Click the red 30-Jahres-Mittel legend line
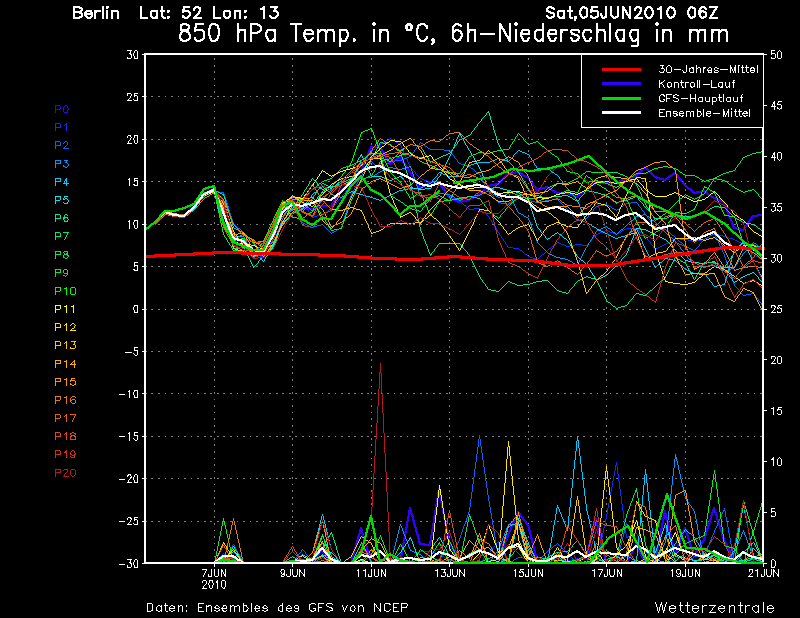 click(620, 69)
